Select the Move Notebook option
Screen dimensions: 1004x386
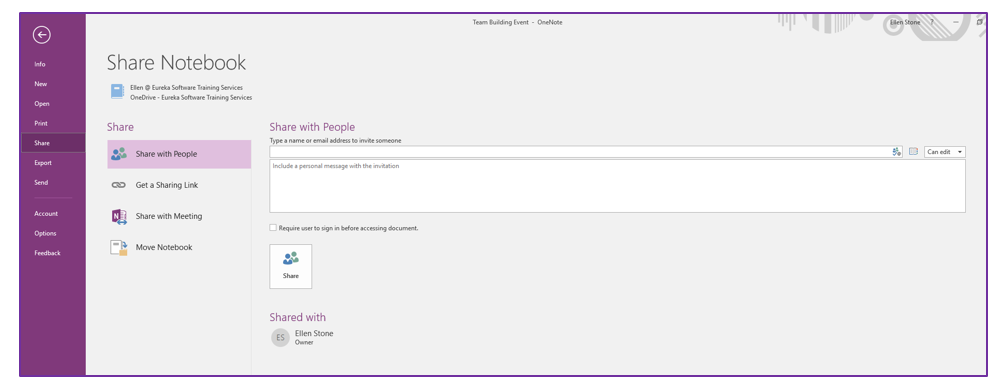(179, 247)
